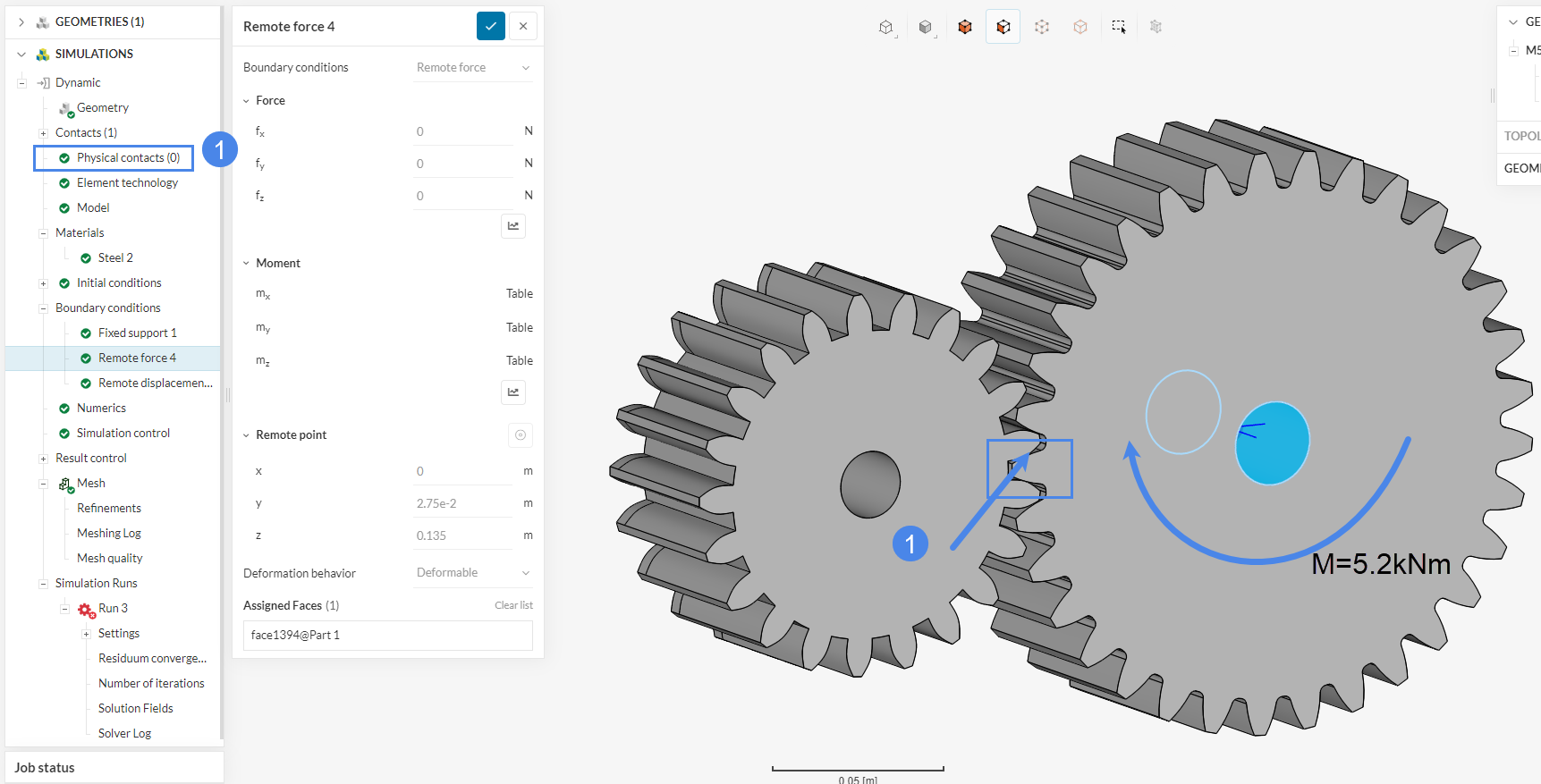Viewport: 1541px width, 784px height.
Task: Close the Remote force 4 panel
Action: point(523,27)
